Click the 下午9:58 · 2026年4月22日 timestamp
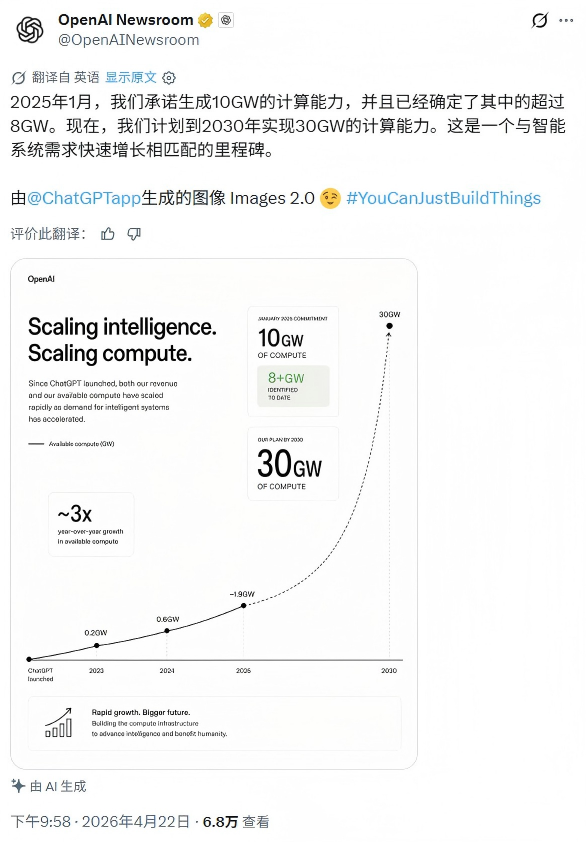This screenshot has width=586, height=842. point(100,822)
